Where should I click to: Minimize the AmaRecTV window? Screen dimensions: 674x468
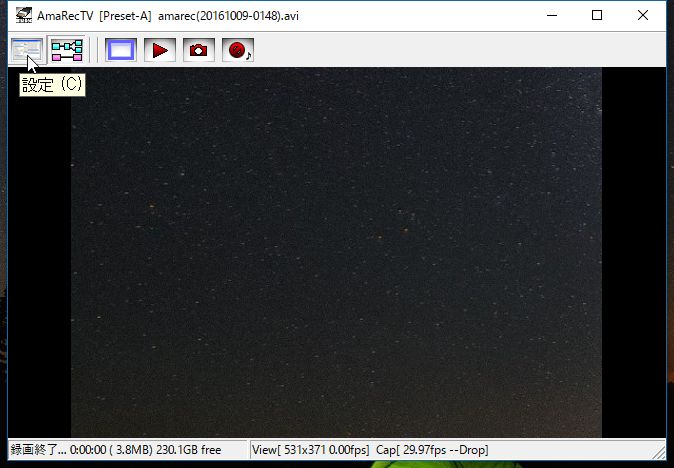click(x=552, y=15)
